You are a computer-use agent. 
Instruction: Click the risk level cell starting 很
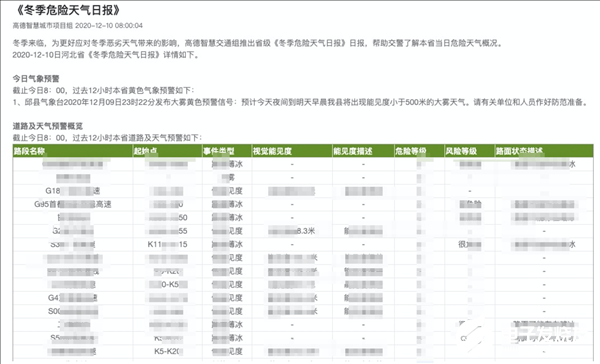tap(470, 245)
